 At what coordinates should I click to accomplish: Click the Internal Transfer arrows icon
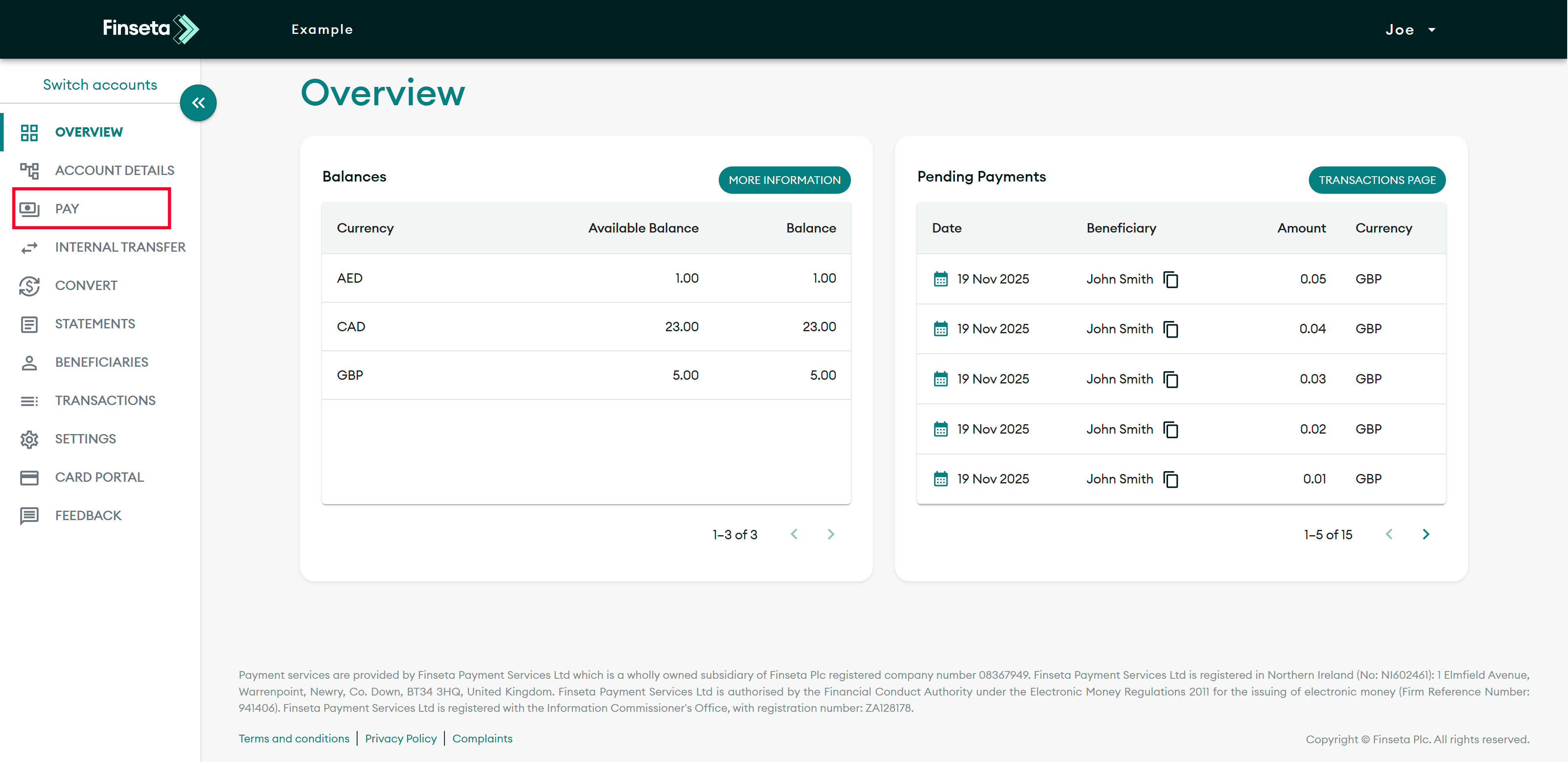click(29, 247)
